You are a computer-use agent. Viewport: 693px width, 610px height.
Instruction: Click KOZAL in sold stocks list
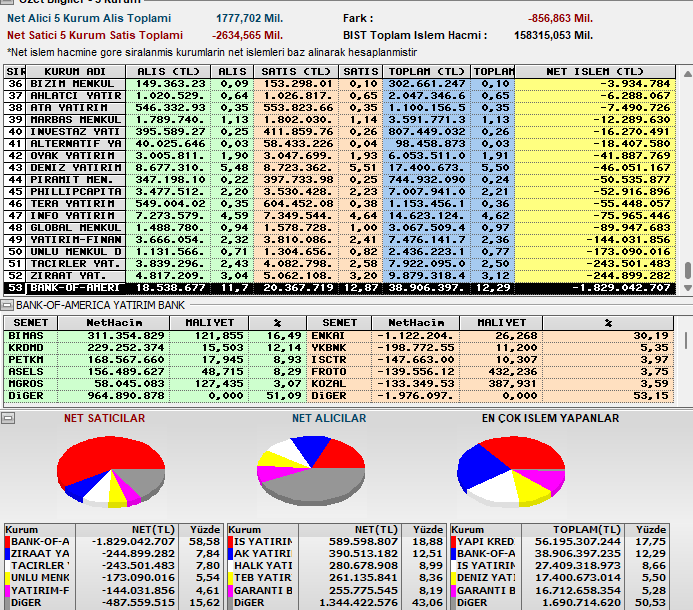pos(329,384)
